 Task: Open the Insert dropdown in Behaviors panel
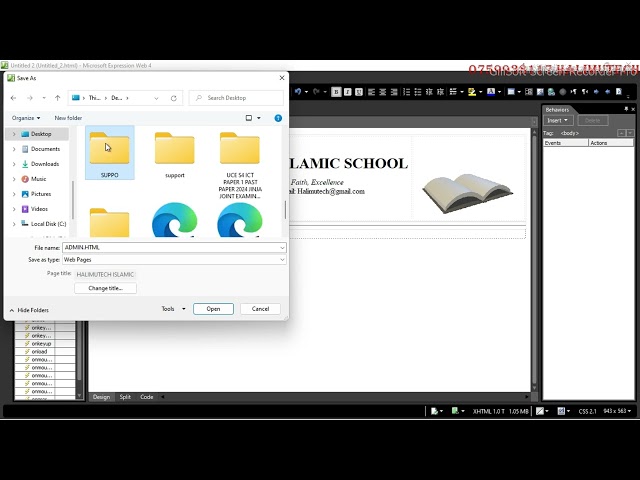tap(558, 120)
